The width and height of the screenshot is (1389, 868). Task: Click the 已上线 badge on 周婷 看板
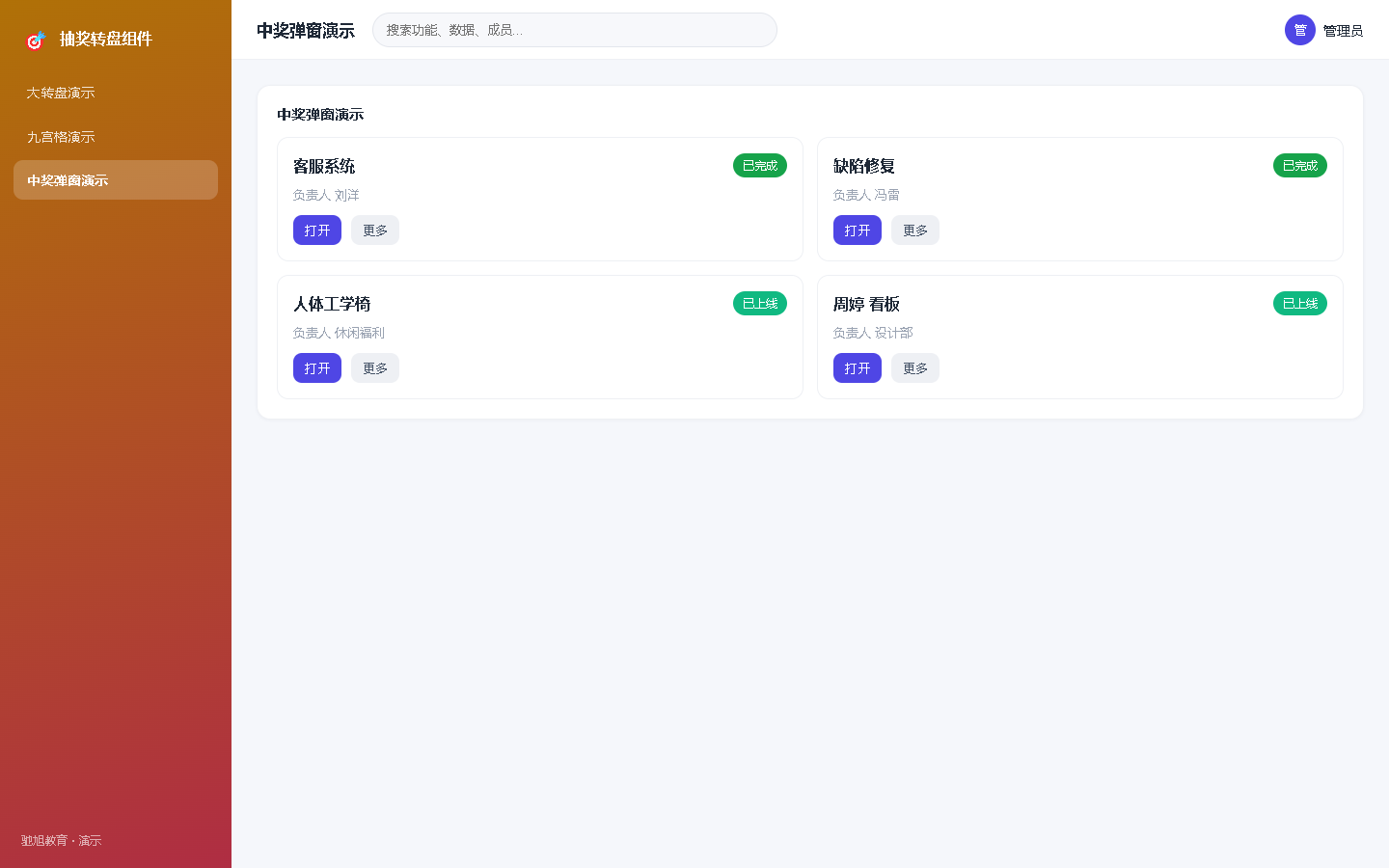point(1300,304)
